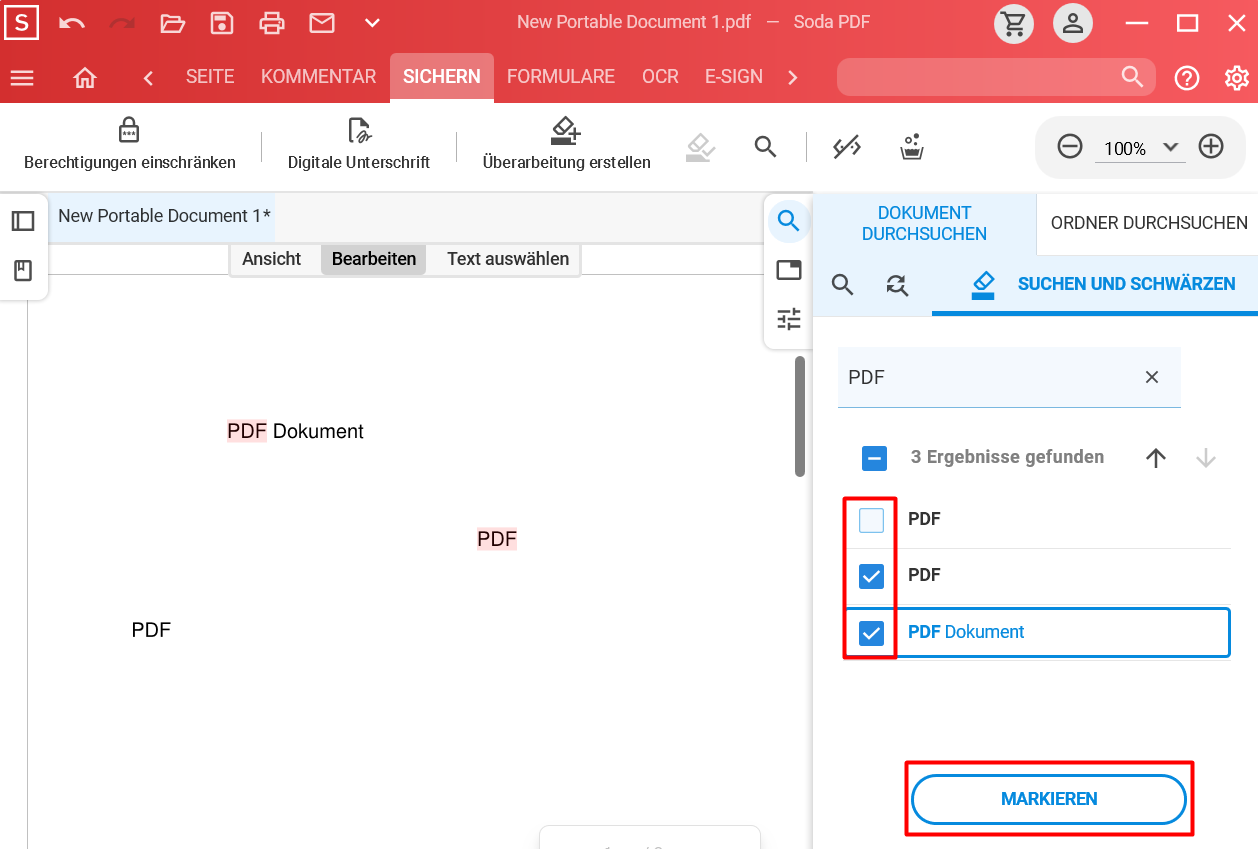Click Berechtigungen einschränken
This screenshot has width=1258, height=849.
130,145
